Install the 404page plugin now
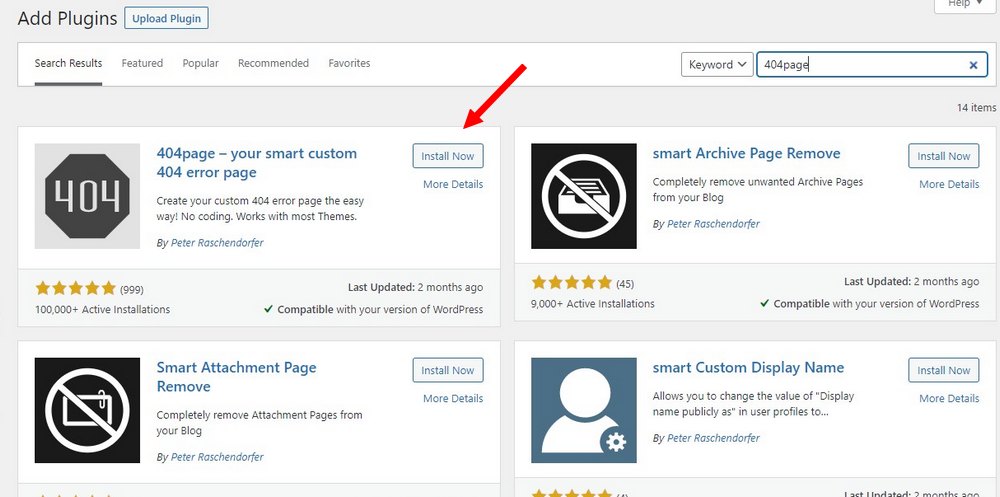1000x497 pixels. 448,156
